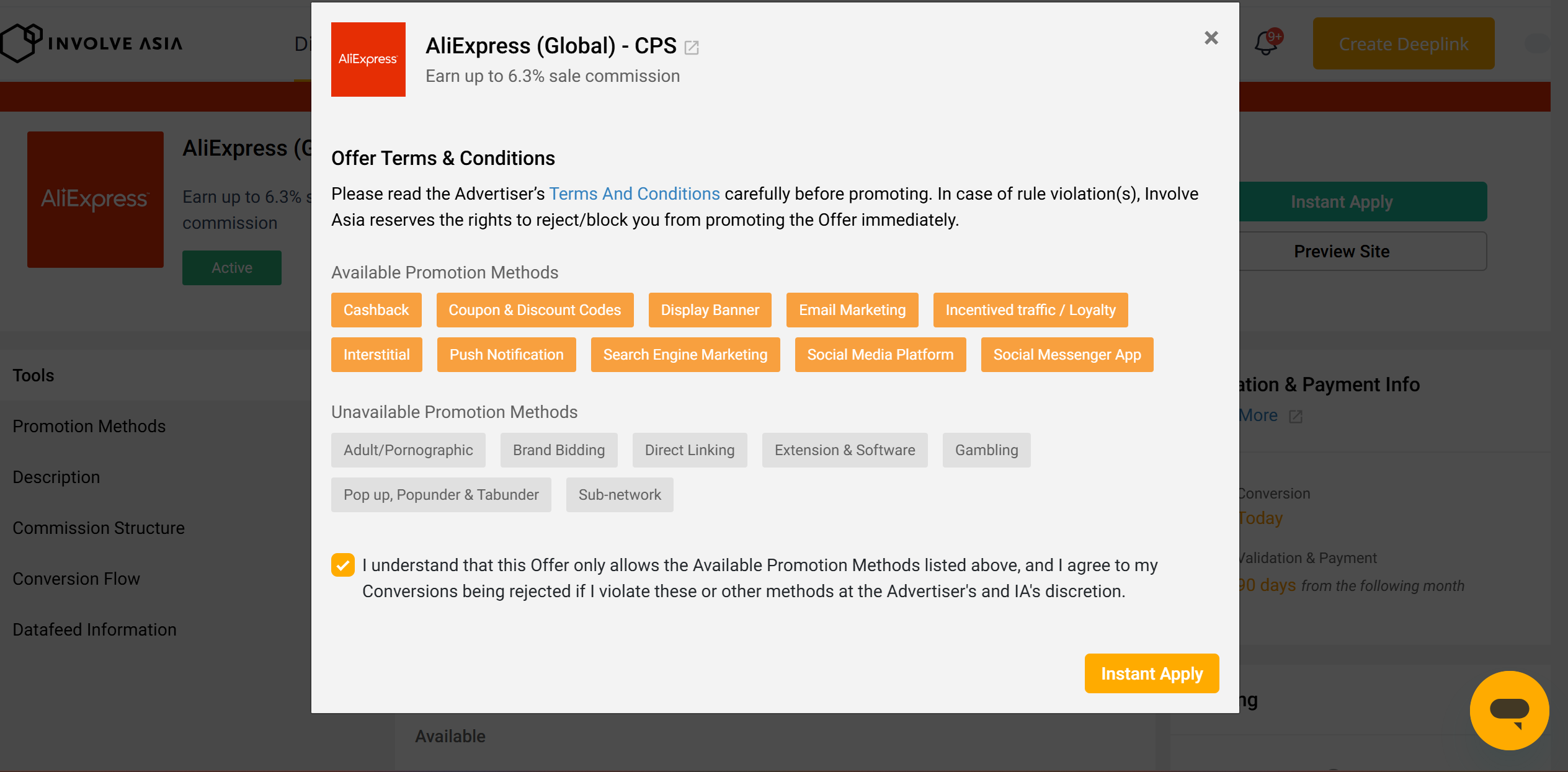Open the notifications bell icon

[1266, 43]
